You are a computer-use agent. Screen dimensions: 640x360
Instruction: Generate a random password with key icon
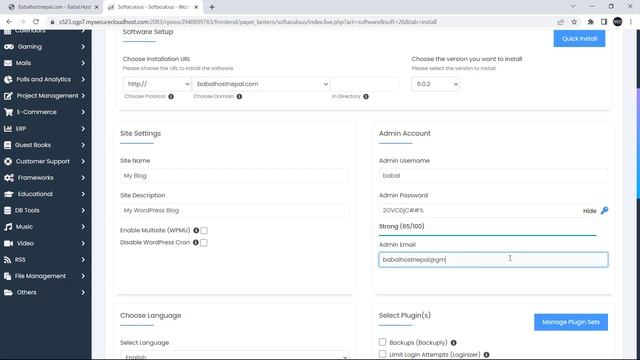604,211
